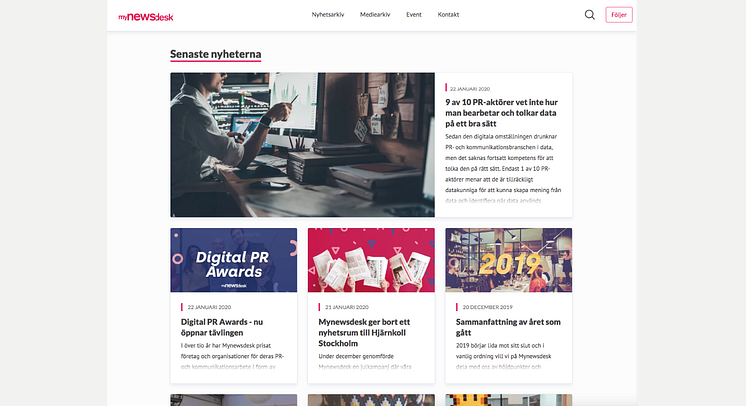The width and height of the screenshot is (746, 406).
Task: Click the Mynewsdesk logo
Action: pos(146,17)
